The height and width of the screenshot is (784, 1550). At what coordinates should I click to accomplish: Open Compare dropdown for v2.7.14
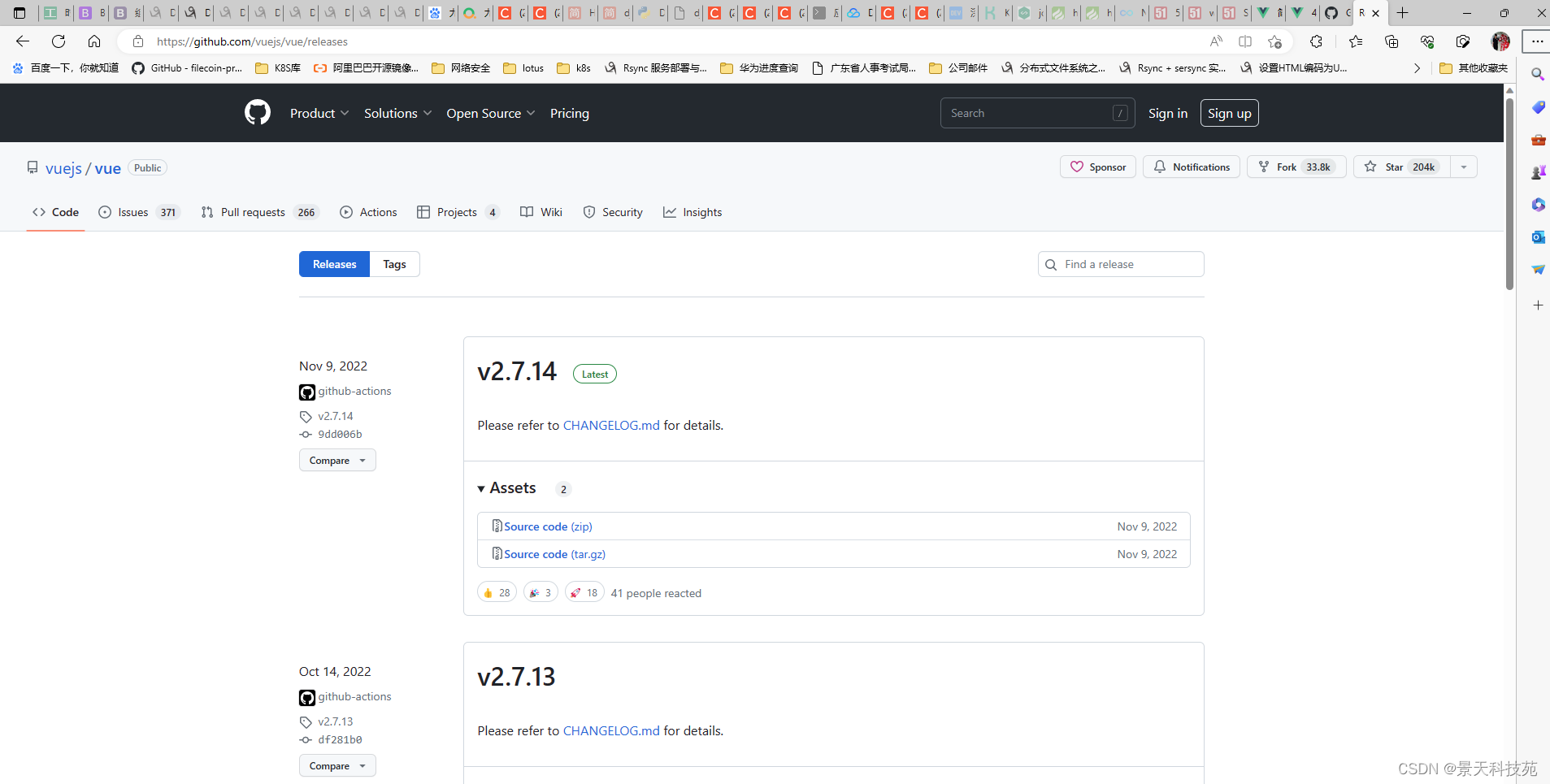pyautogui.click(x=337, y=461)
